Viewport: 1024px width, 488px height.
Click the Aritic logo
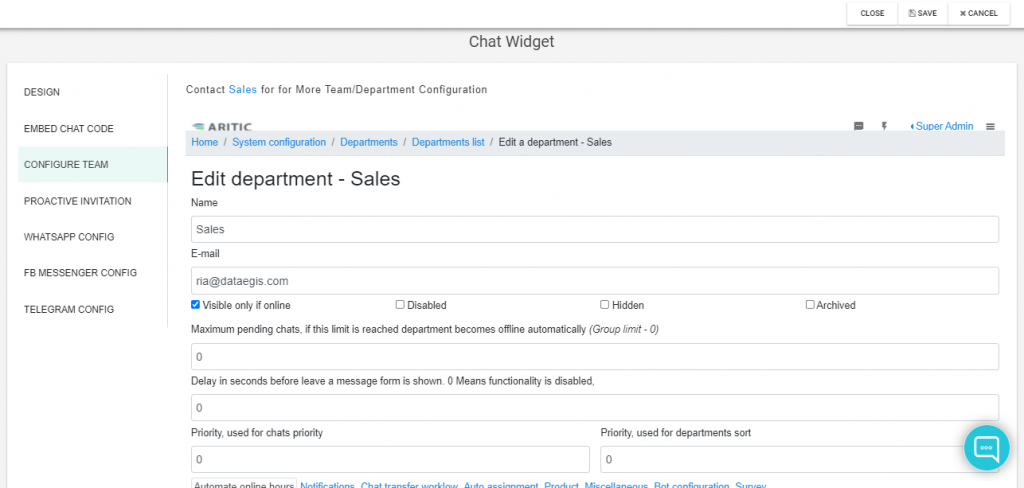pyautogui.click(x=222, y=127)
